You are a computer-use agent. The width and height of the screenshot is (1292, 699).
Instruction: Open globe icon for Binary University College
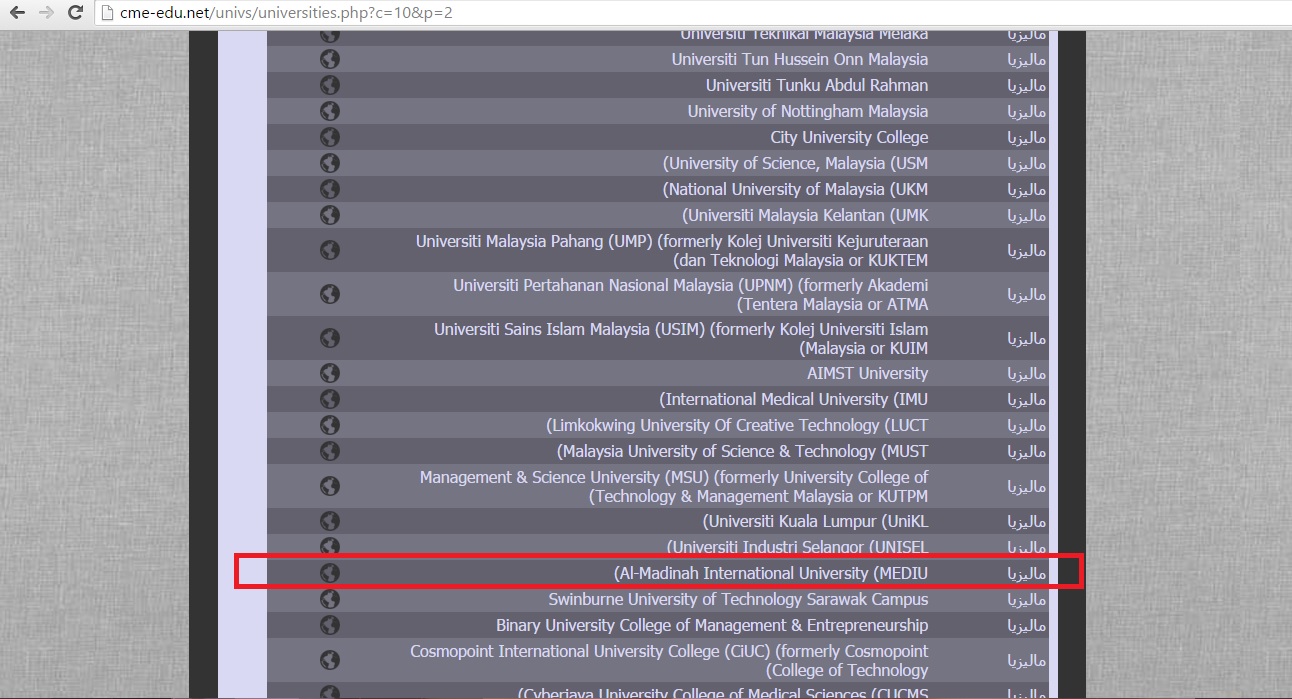(x=330, y=625)
